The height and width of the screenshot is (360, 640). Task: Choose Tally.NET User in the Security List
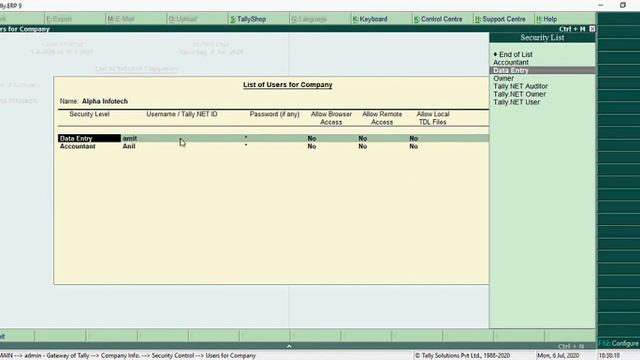(516, 102)
